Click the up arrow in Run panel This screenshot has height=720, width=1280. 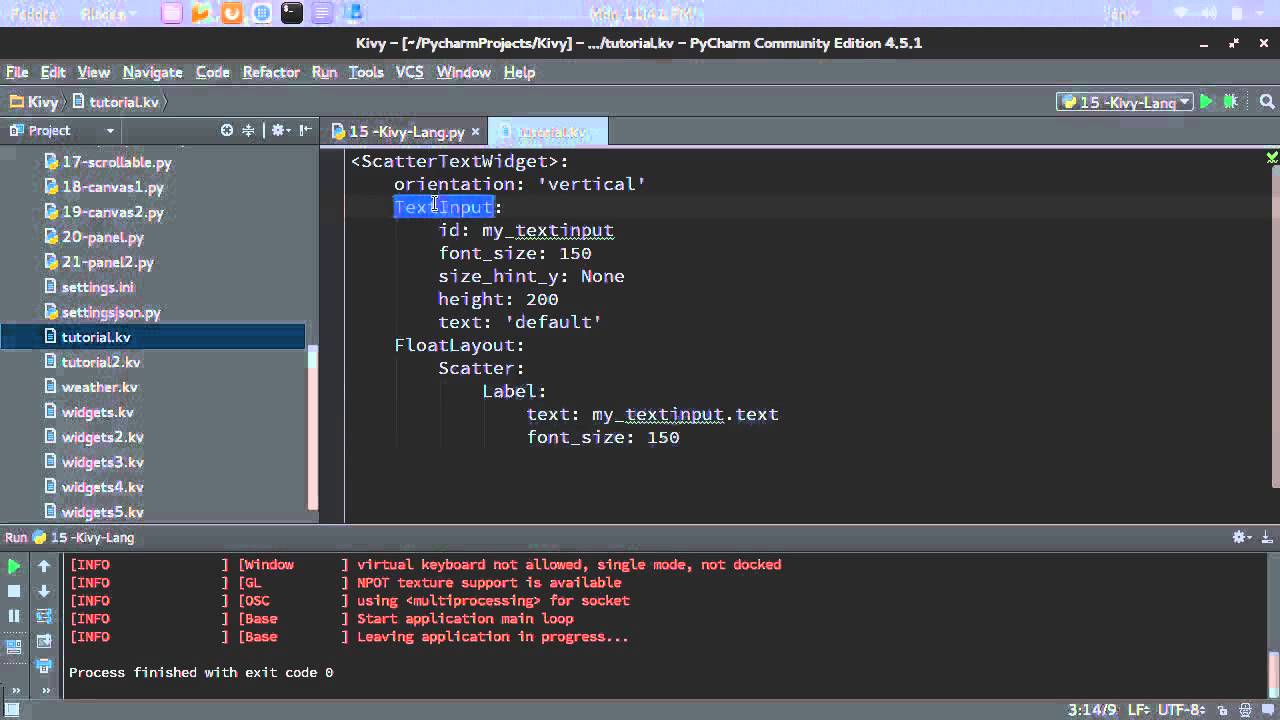tap(44, 566)
